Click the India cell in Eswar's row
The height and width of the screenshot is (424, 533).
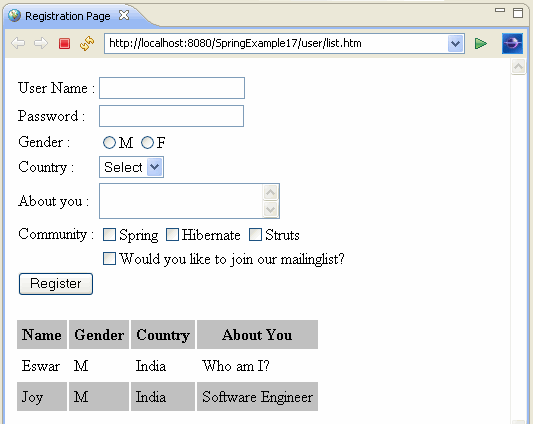pos(163,366)
